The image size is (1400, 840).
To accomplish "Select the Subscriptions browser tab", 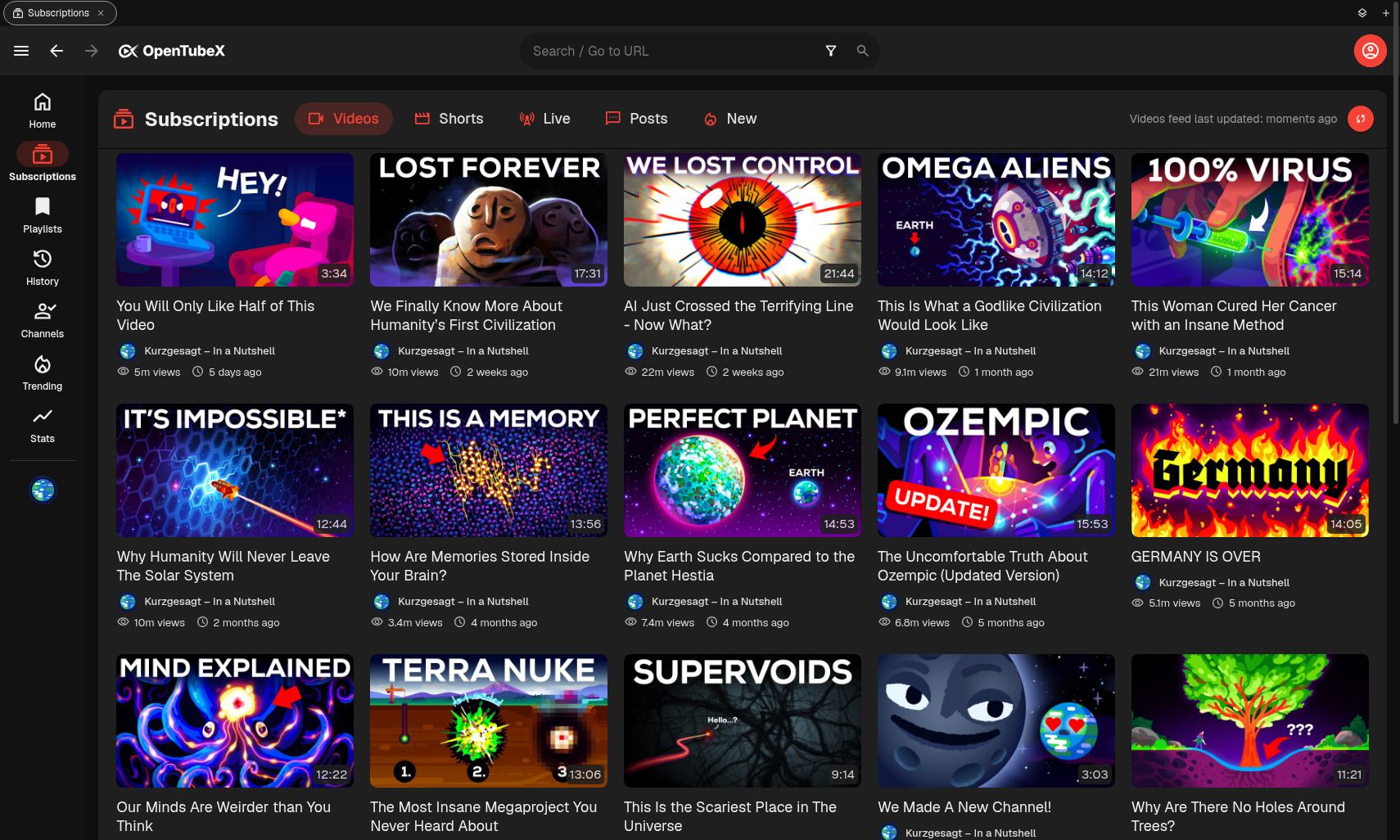I will click(x=60, y=13).
